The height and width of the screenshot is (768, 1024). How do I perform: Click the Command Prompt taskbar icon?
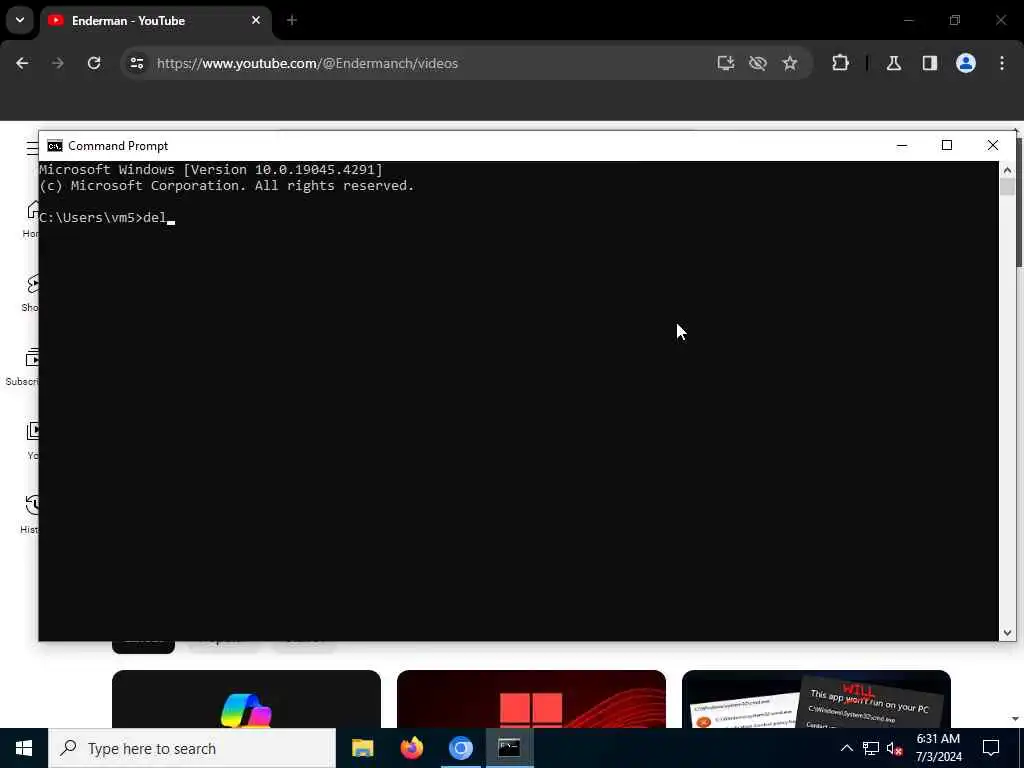(509, 748)
